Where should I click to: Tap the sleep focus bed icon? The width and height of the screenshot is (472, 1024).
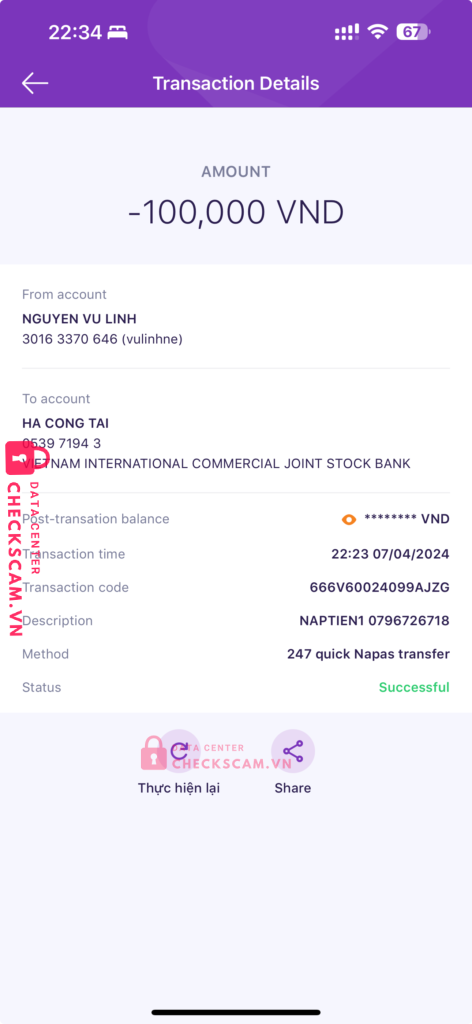click(x=118, y=32)
